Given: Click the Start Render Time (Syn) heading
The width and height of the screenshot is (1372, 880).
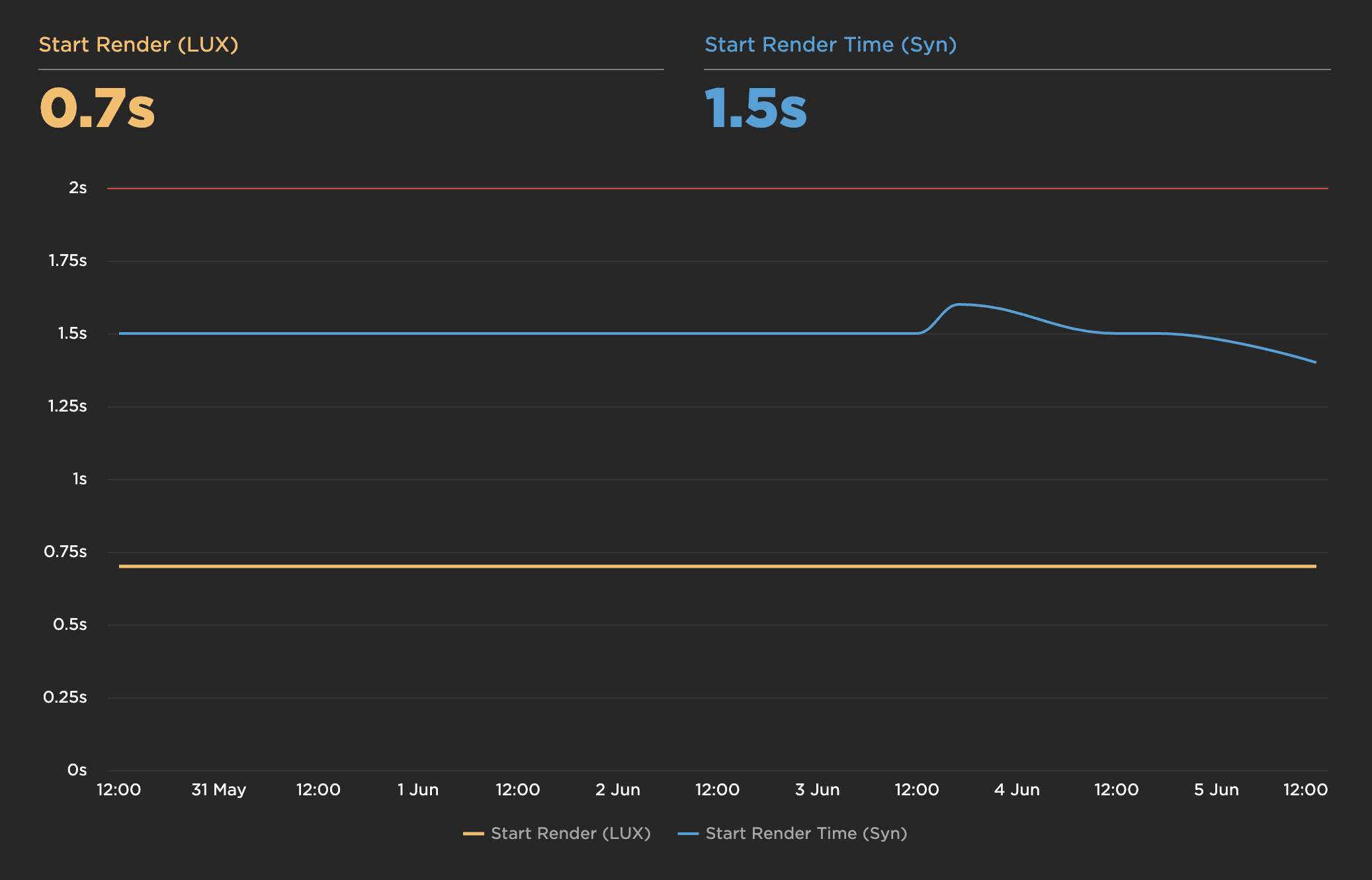Looking at the screenshot, I should (830, 44).
